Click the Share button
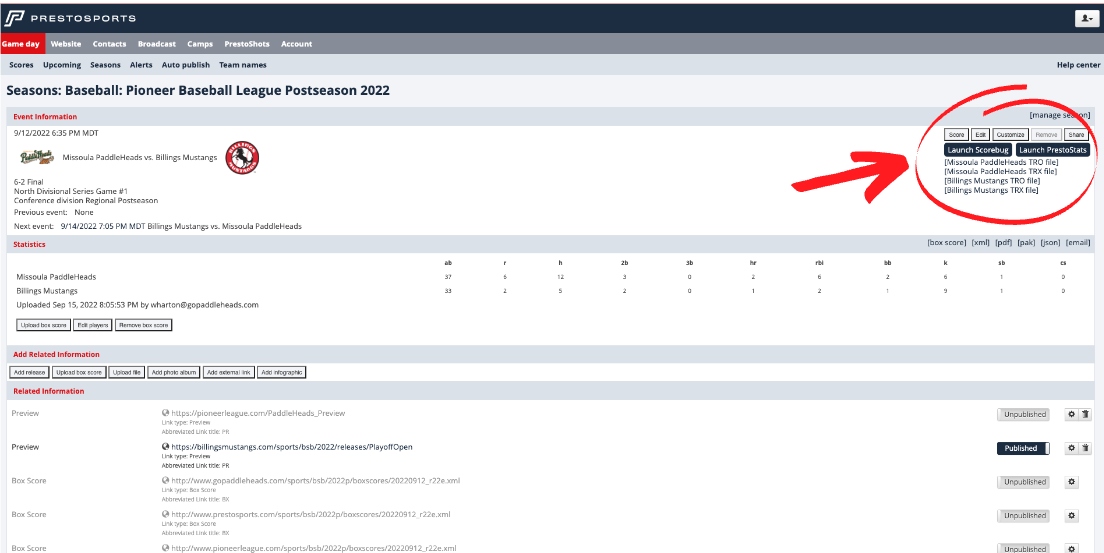The image size is (1104, 553). click(1077, 135)
